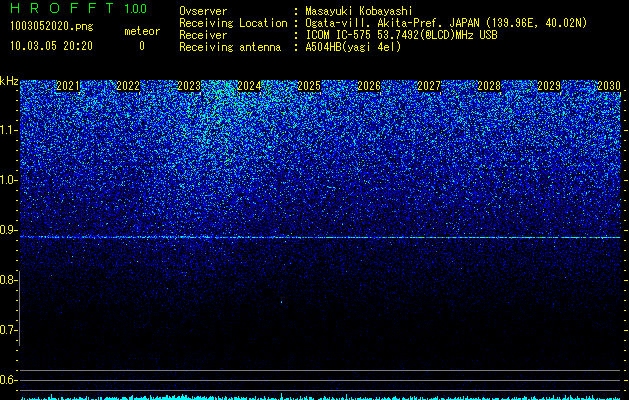Click the 2028 time marker
Image resolution: width=629 pixels, height=400 pixels.
point(489,86)
